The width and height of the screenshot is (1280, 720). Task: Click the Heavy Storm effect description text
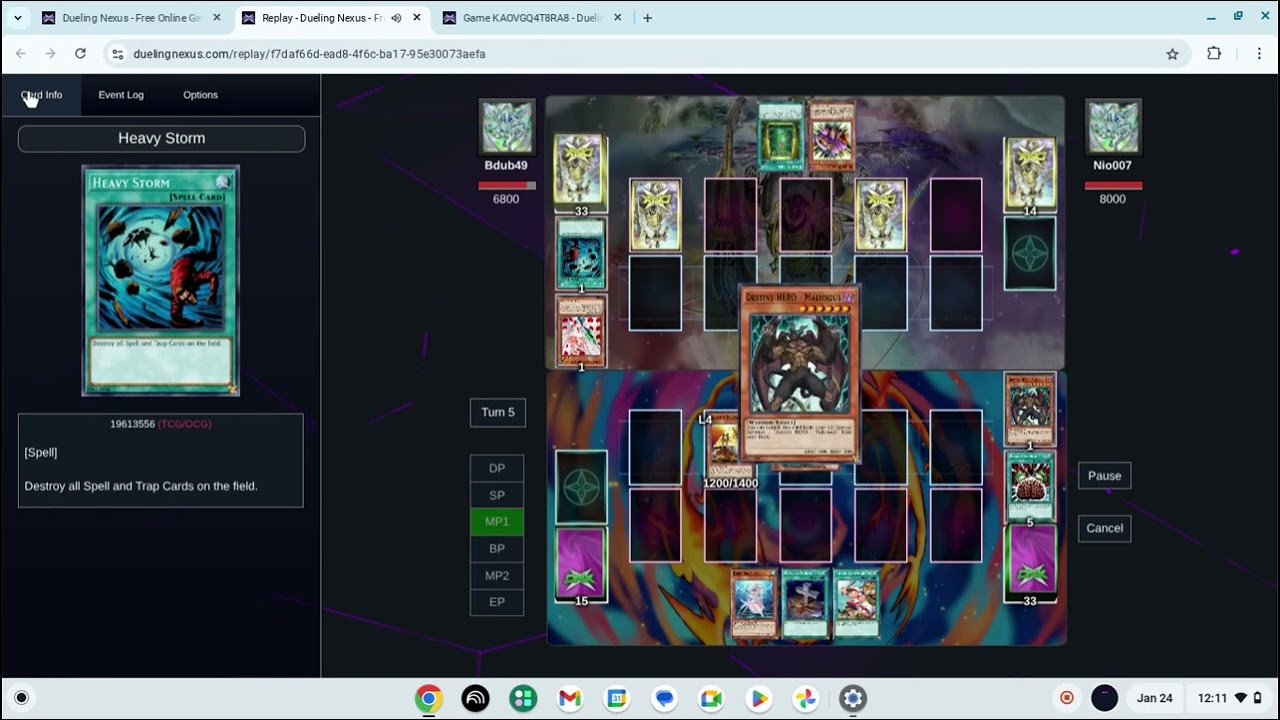coord(141,486)
